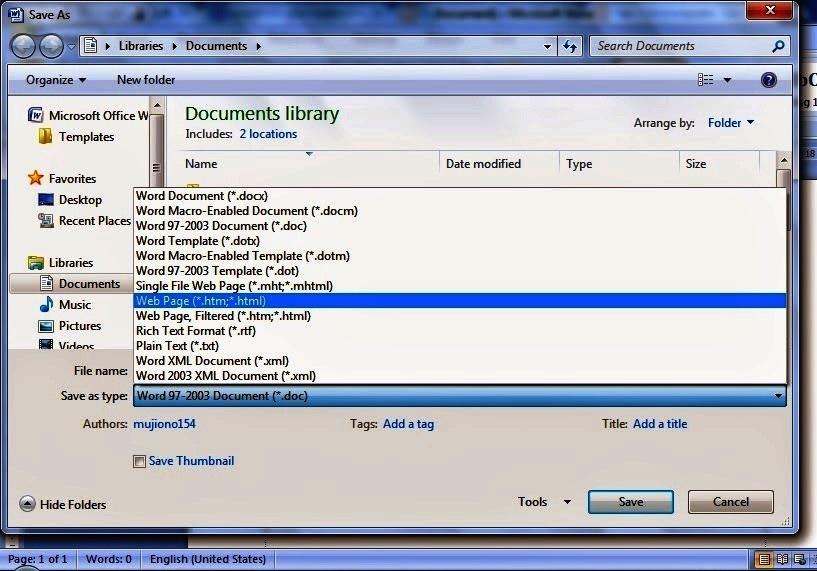This screenshot has height=571, width=817.
Task: Choose Word 97-2003 Document (*.doc) in list
Action: coord(460,226)
